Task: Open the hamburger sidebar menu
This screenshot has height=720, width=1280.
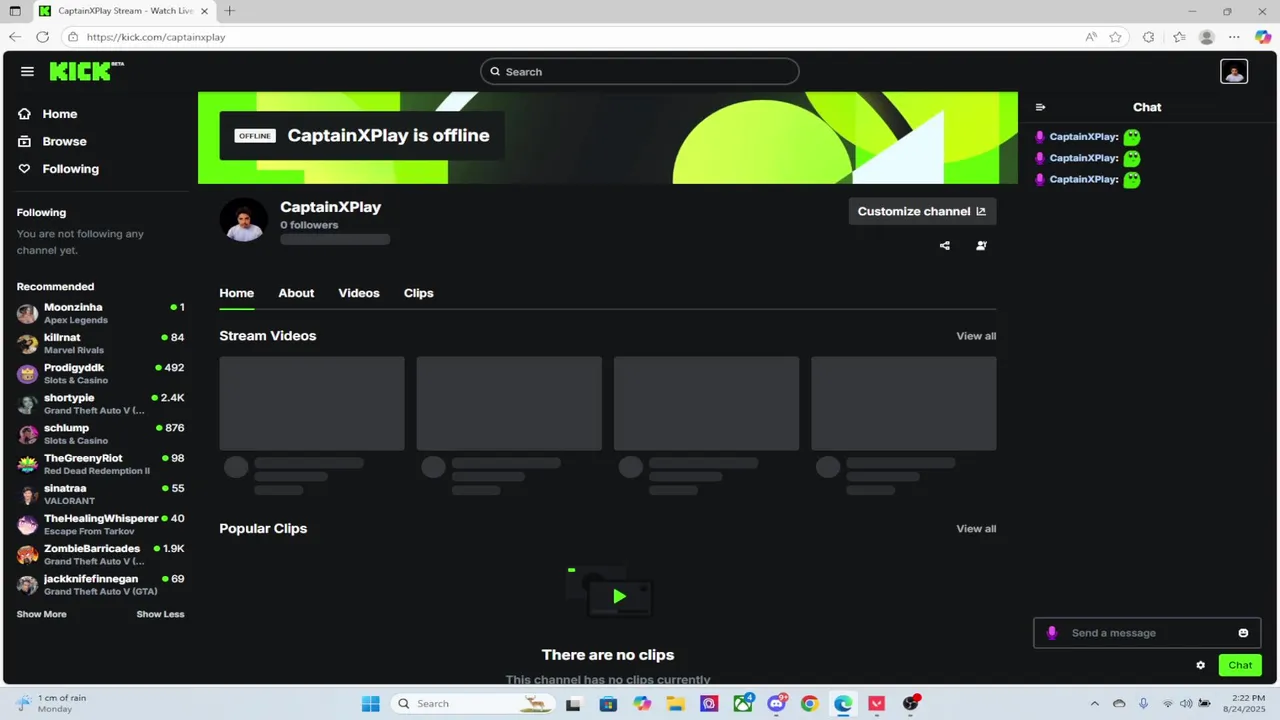Action: coord(27,72)
